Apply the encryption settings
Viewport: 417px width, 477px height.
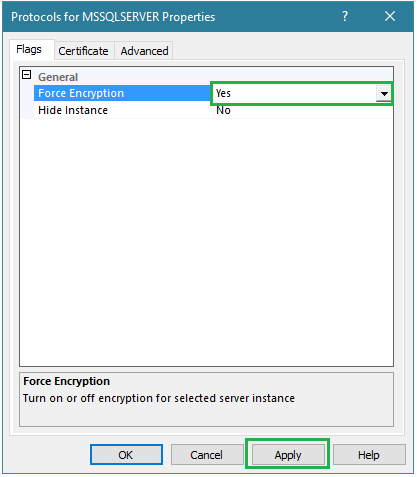288,455
